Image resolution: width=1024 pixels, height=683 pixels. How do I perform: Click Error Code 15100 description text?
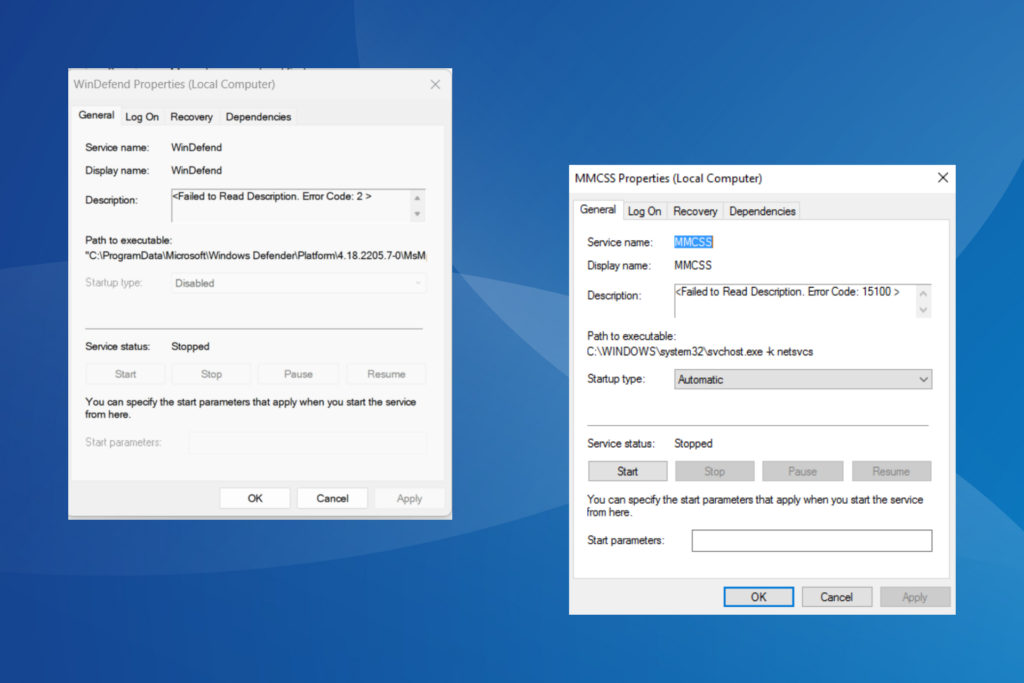(x=787, y=292)
